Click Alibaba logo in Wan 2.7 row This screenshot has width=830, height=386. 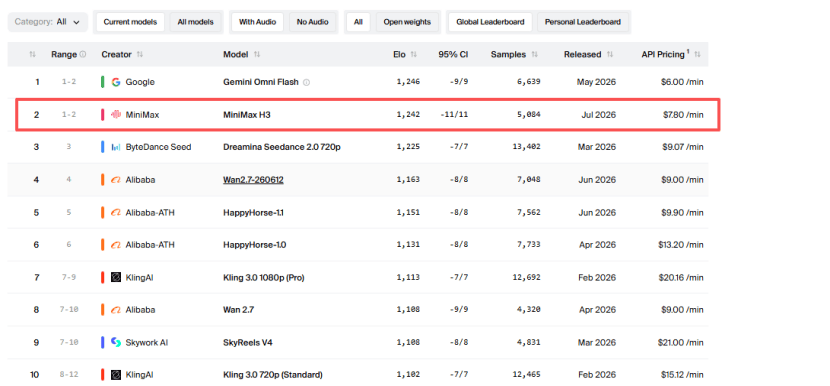(116, 310)
